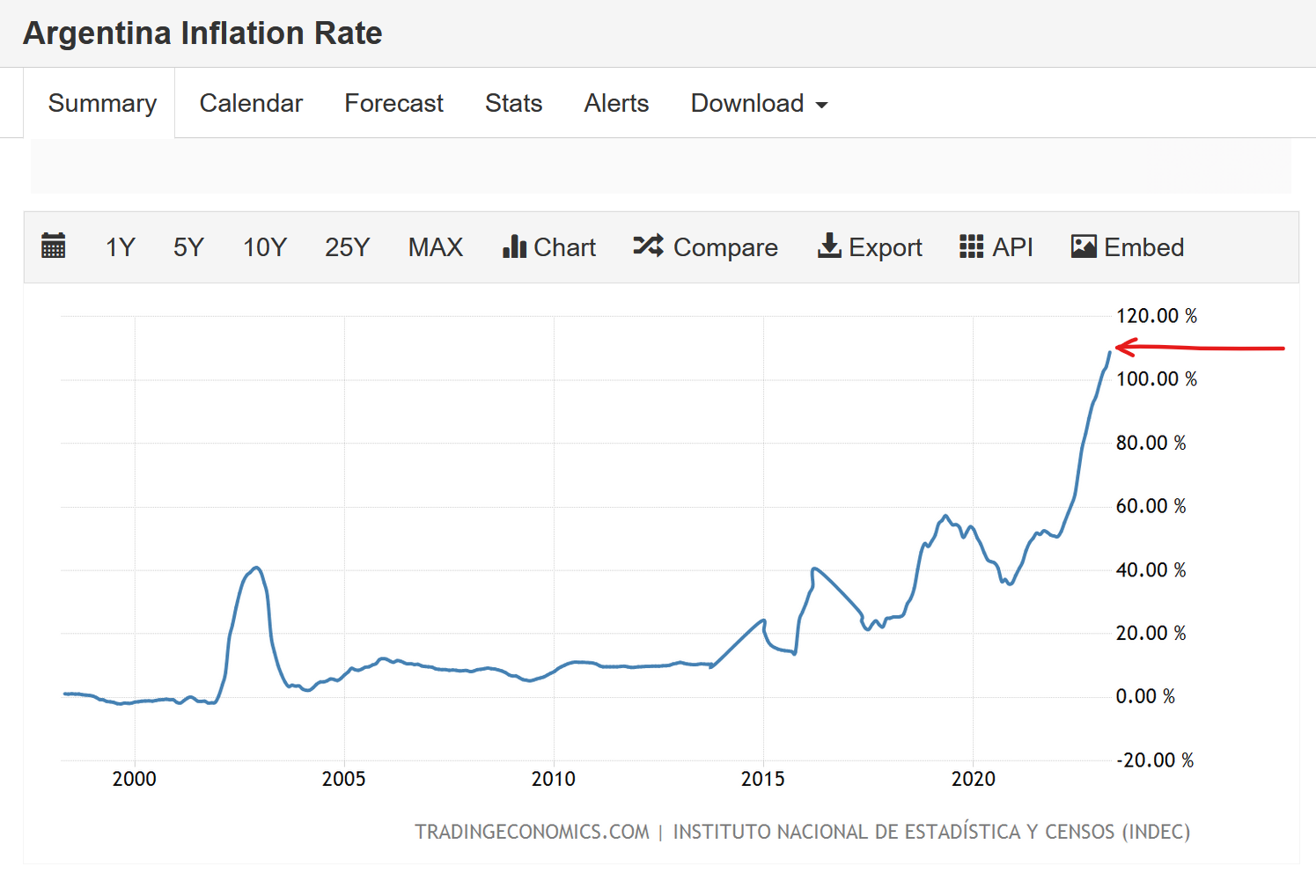
Task: Choose the 25Y time range
Action: [347, 247]
